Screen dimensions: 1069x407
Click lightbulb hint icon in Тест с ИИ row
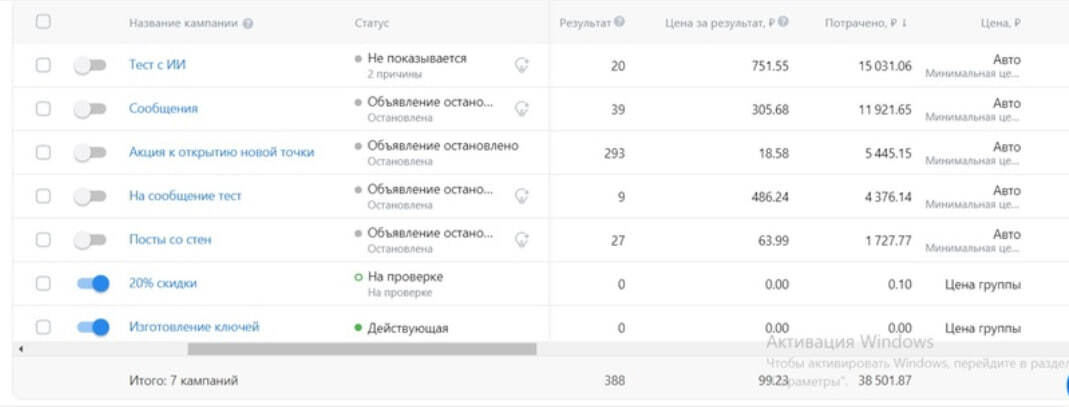click(522, 65)
